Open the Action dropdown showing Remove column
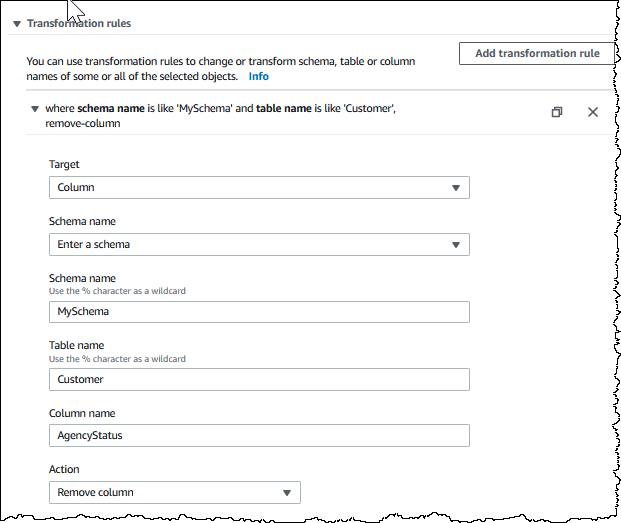 (174, 492)
